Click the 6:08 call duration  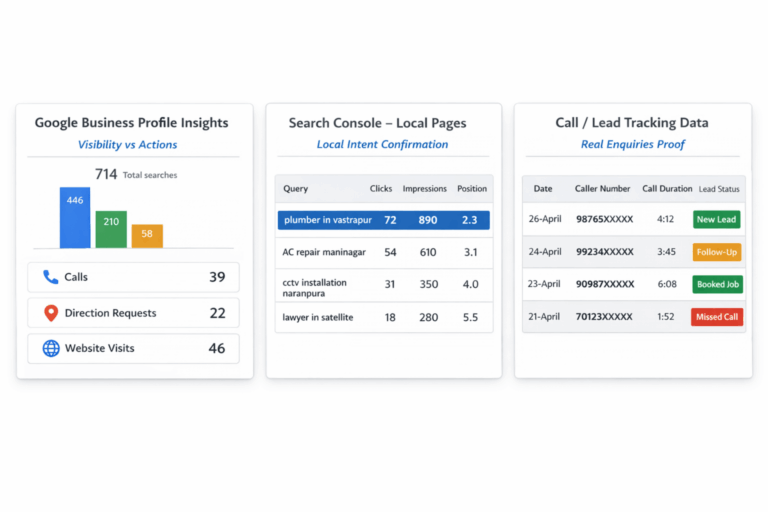coord(667,284)
